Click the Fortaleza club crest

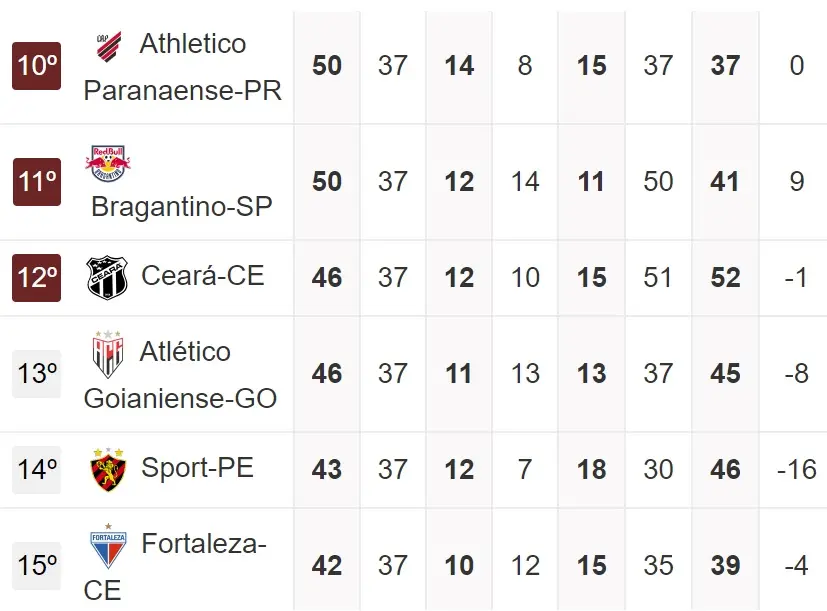[x=107, y=547]
